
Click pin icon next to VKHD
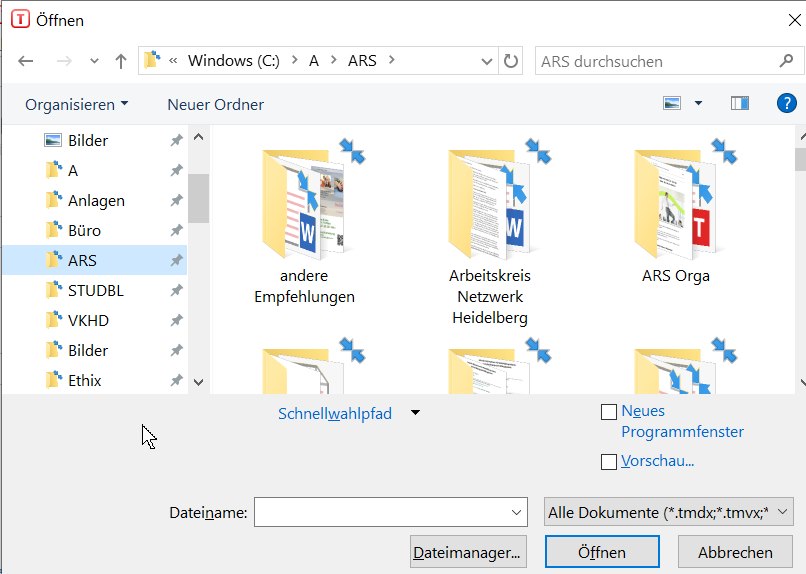point(176,320)
